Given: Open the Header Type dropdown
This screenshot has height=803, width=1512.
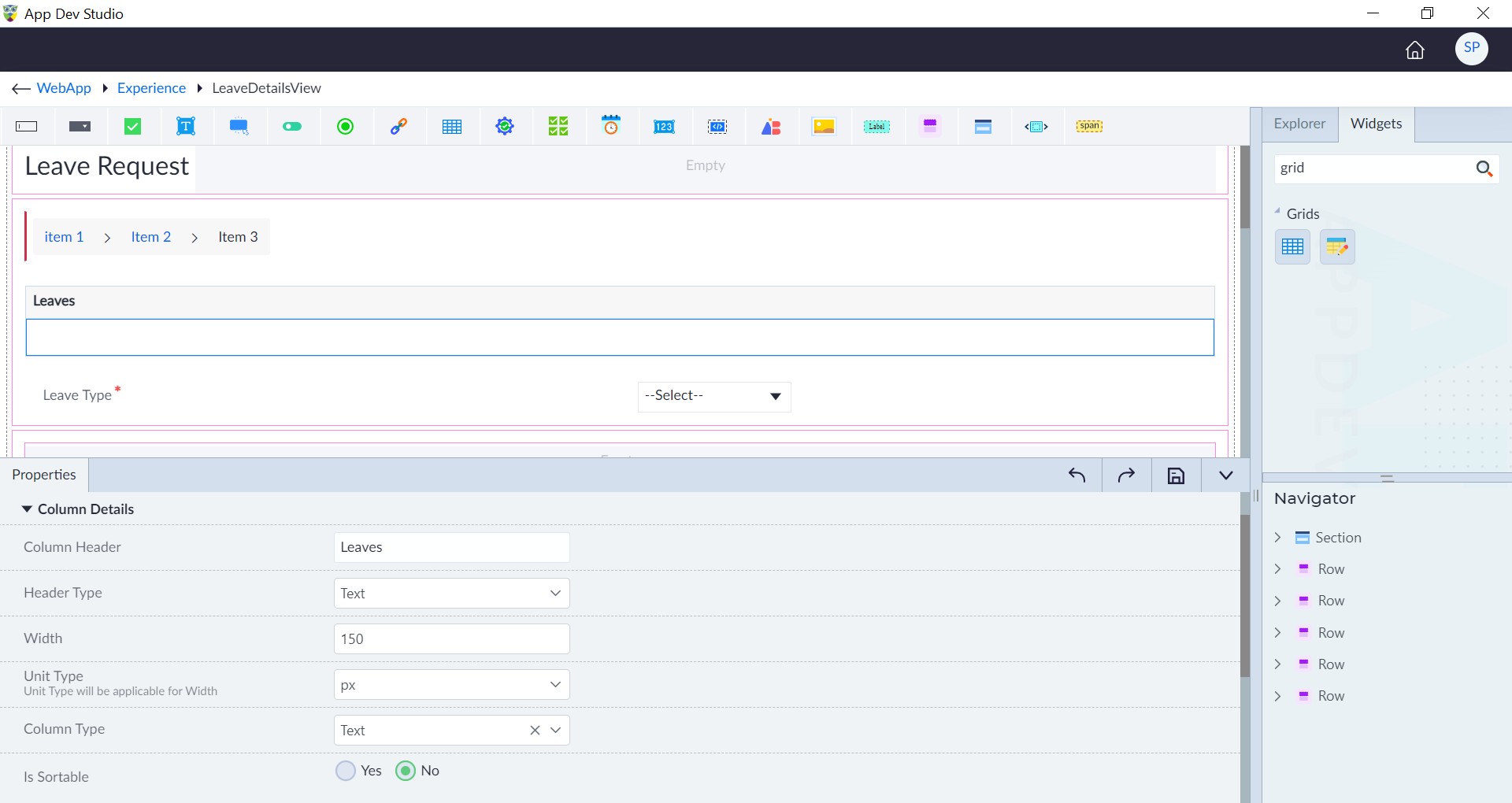Looking at the screenshot, I should (451, 594).
